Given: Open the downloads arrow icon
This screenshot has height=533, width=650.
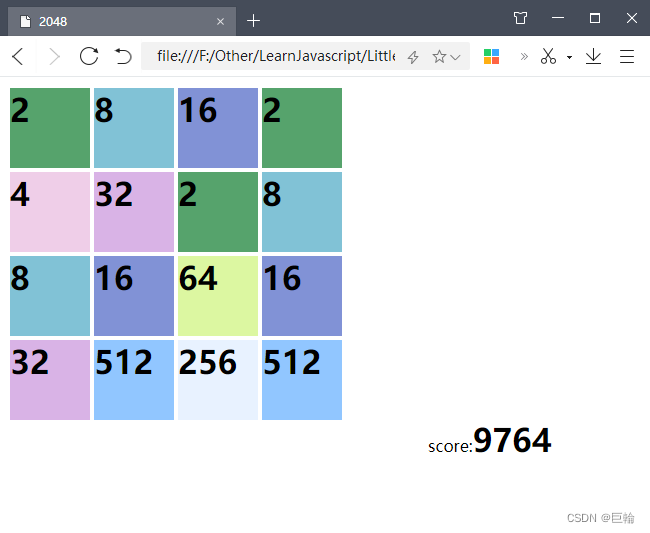Looking at the screenshot, I should [593, 56].
